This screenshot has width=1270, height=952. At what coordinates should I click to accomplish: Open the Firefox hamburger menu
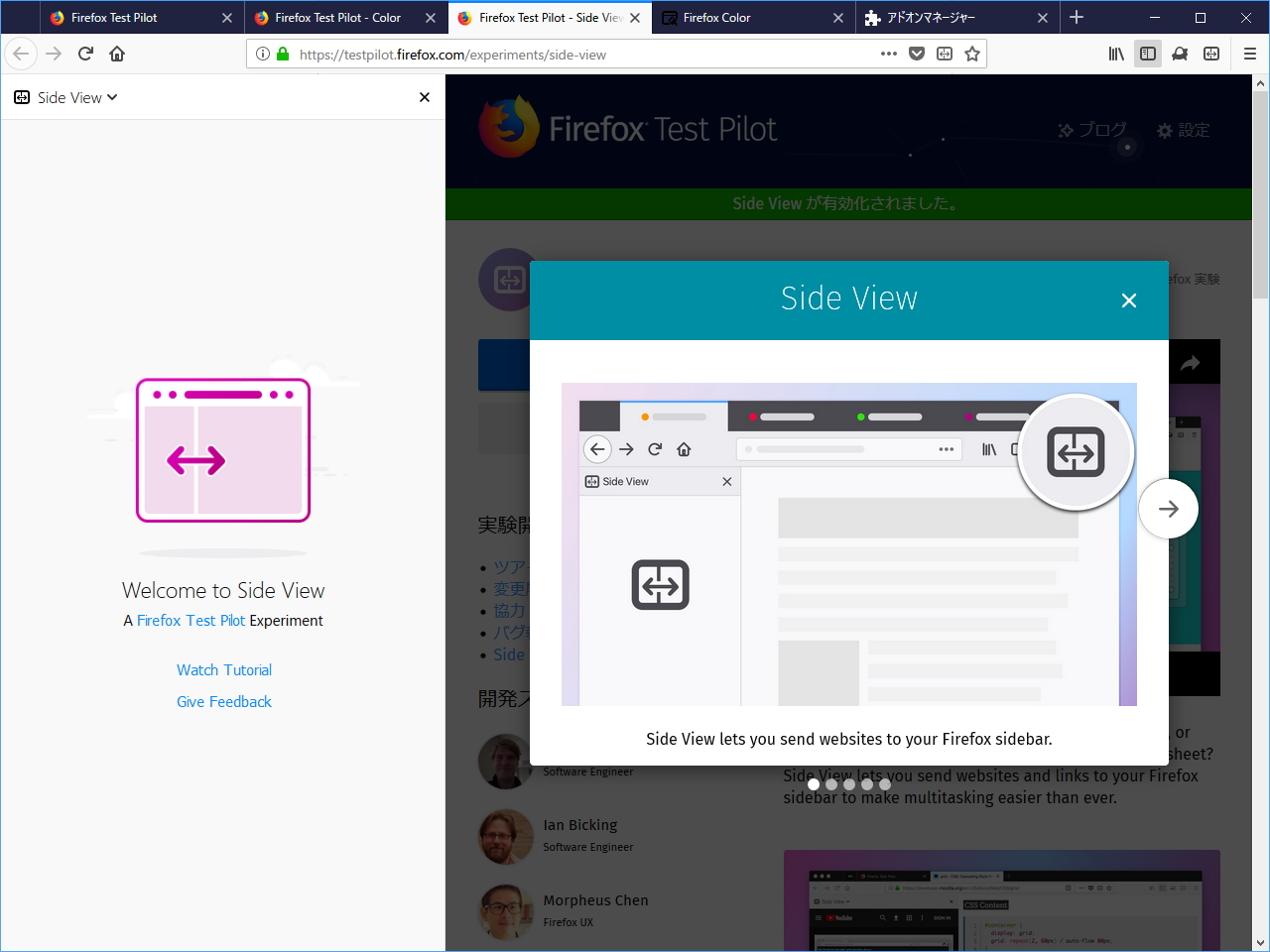pyautogui.click(x=1250, y=55)
